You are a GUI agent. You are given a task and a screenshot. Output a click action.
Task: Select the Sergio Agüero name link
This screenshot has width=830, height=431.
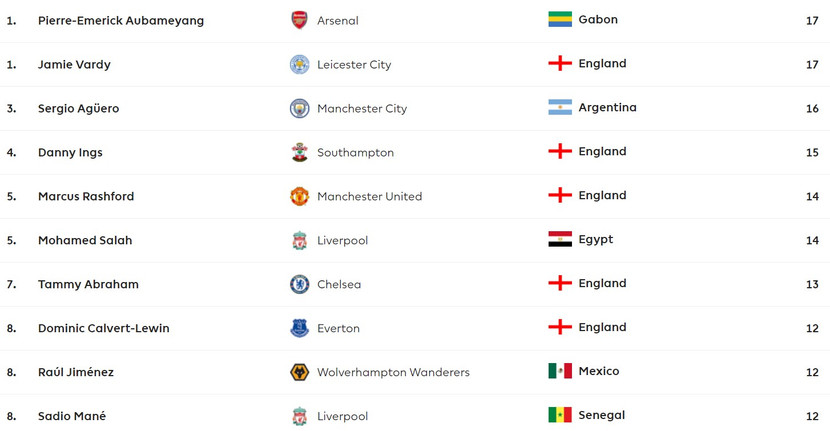tap(78, 108)
